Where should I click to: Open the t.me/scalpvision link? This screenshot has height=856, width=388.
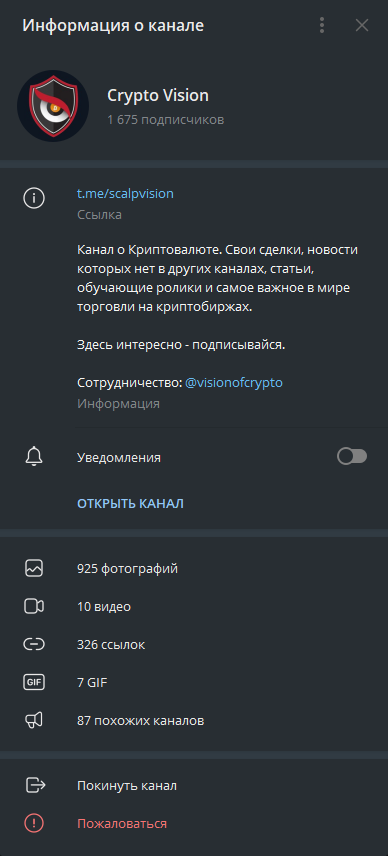(x=126, y=193)
